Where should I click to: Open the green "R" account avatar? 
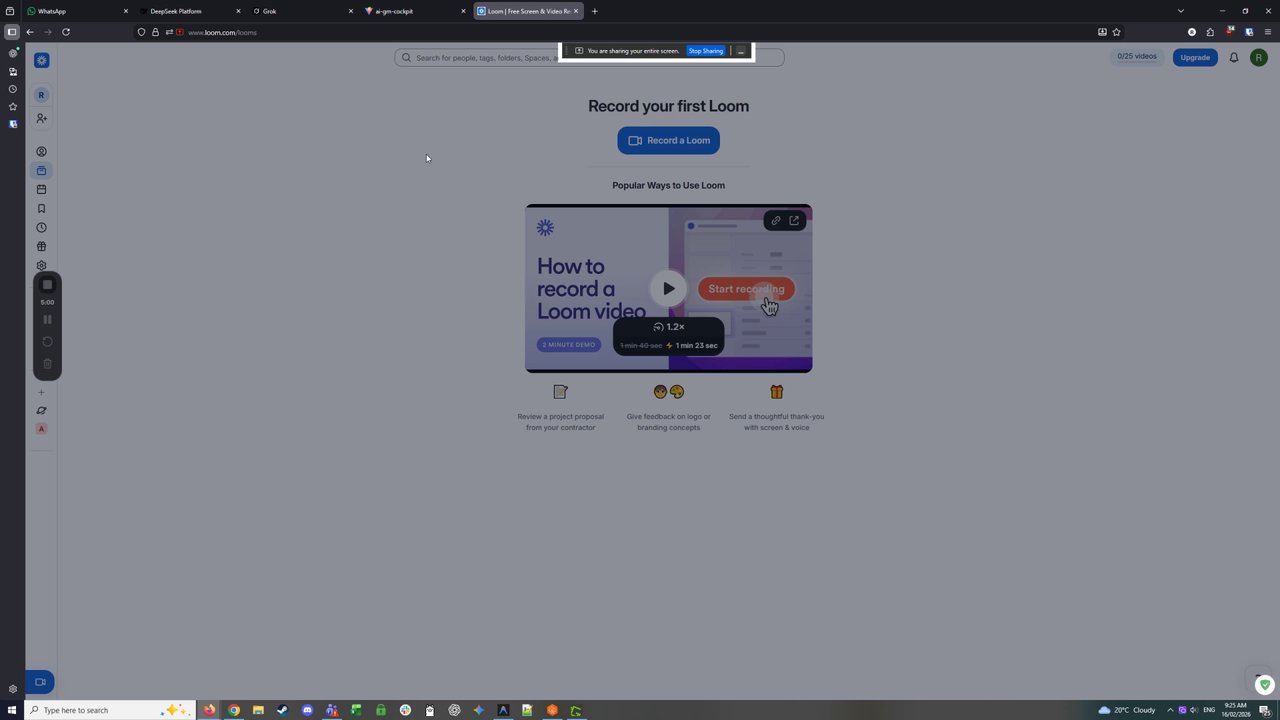(x=1259, y=57)
